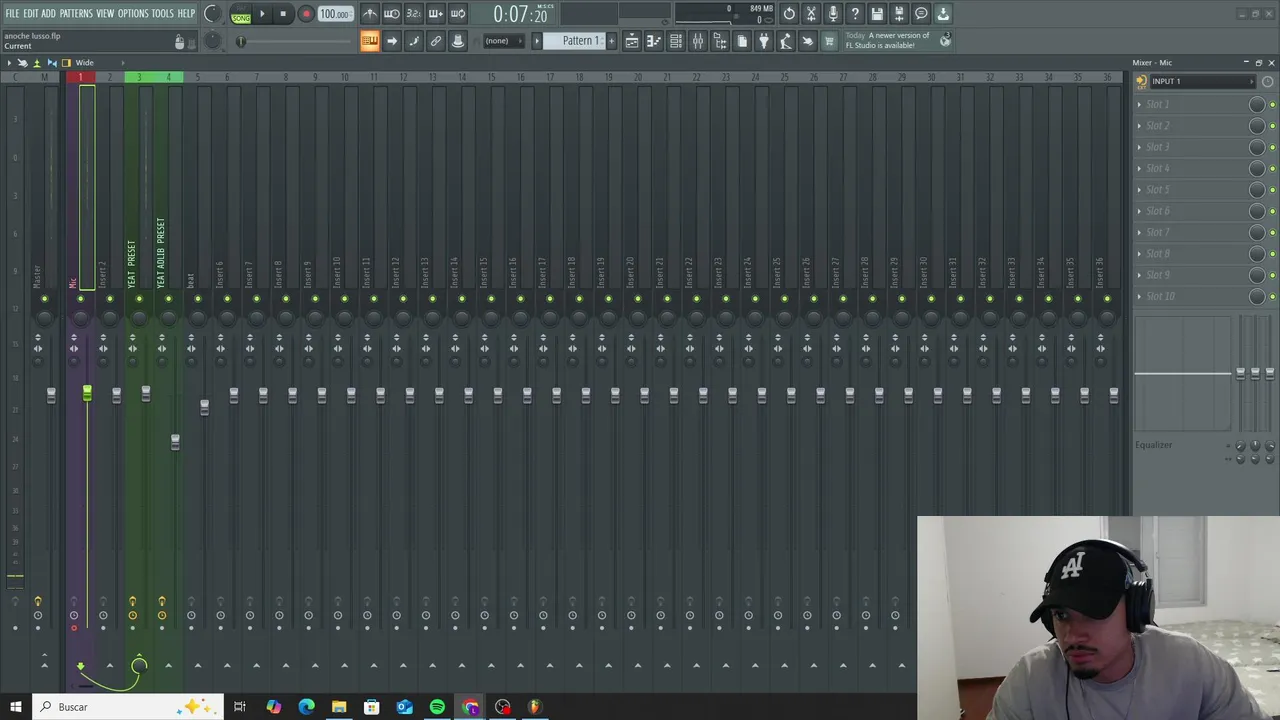
Task: Toggle the typing keyboard to piano icon
Action: point(369,41)
